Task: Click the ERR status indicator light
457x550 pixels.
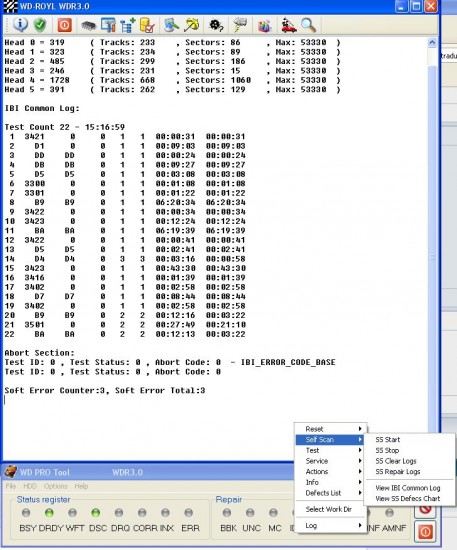Action: point(188,513)
